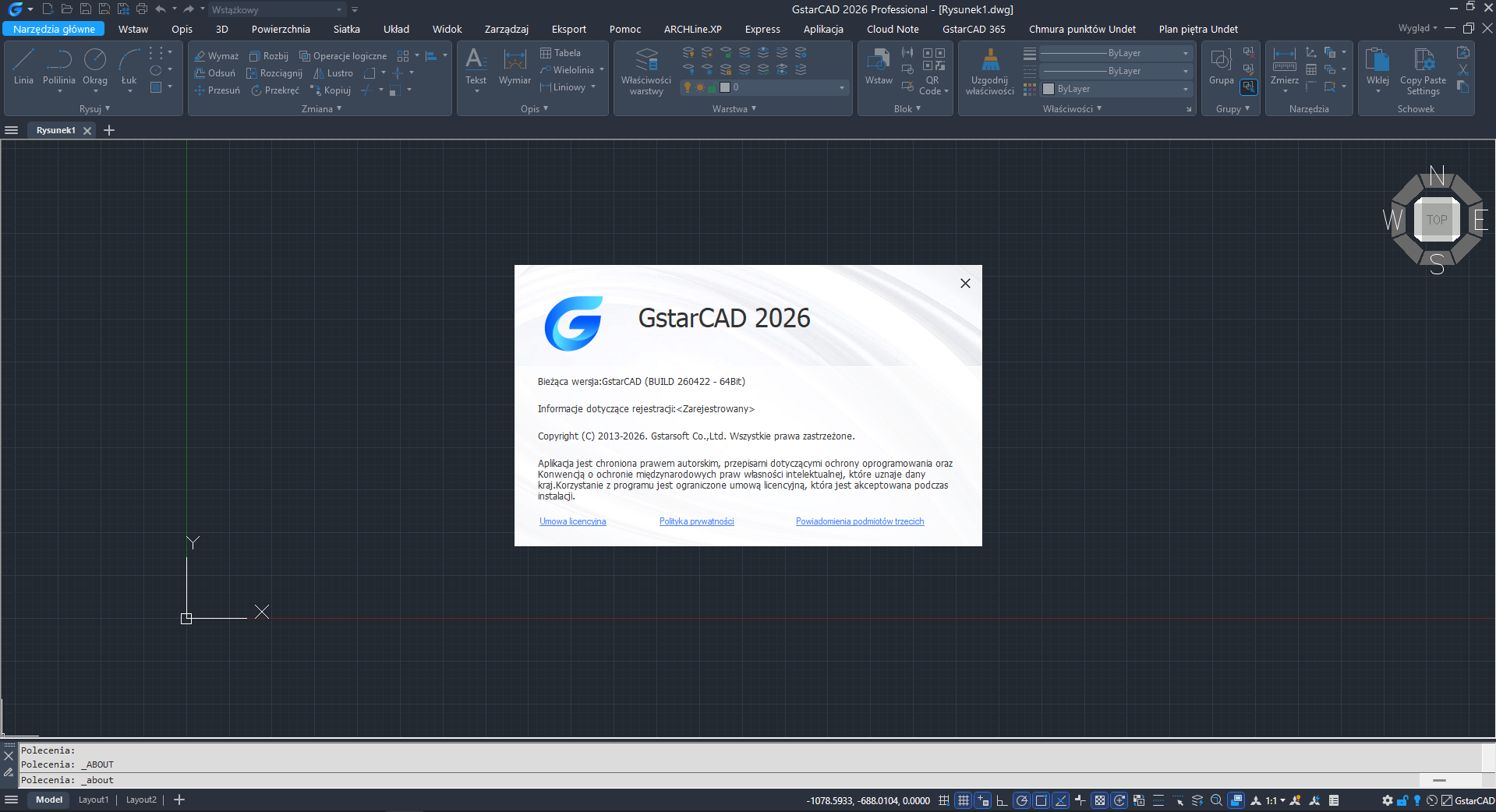Toggle polar tracking in status bar

click(x=1022, y=800)
